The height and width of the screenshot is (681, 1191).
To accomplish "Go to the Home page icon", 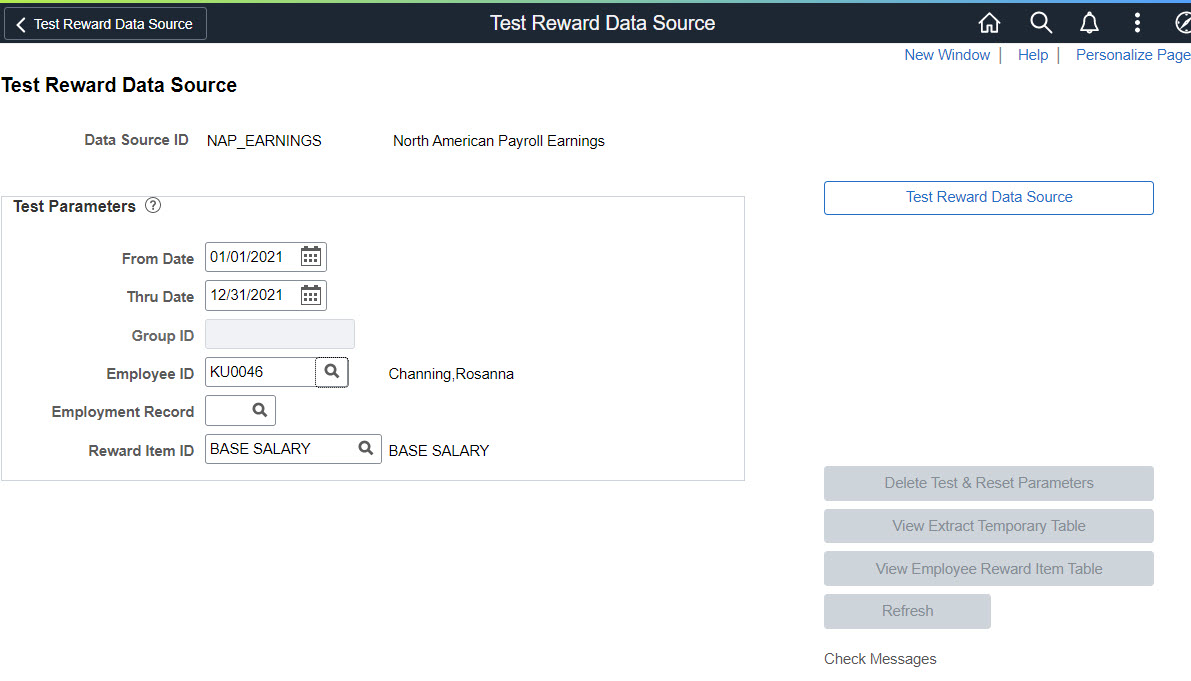I will tap(989, 23).
